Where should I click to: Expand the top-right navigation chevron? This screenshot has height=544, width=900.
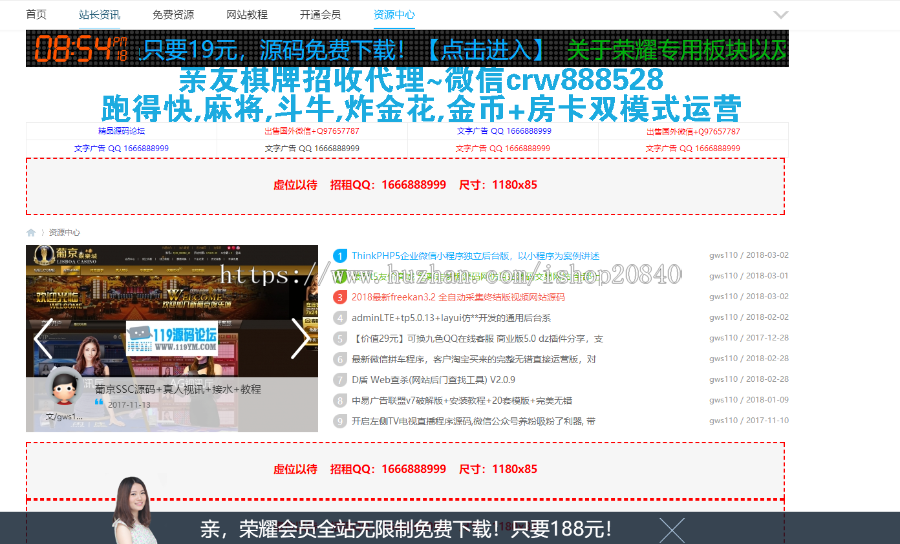point(781,15)
